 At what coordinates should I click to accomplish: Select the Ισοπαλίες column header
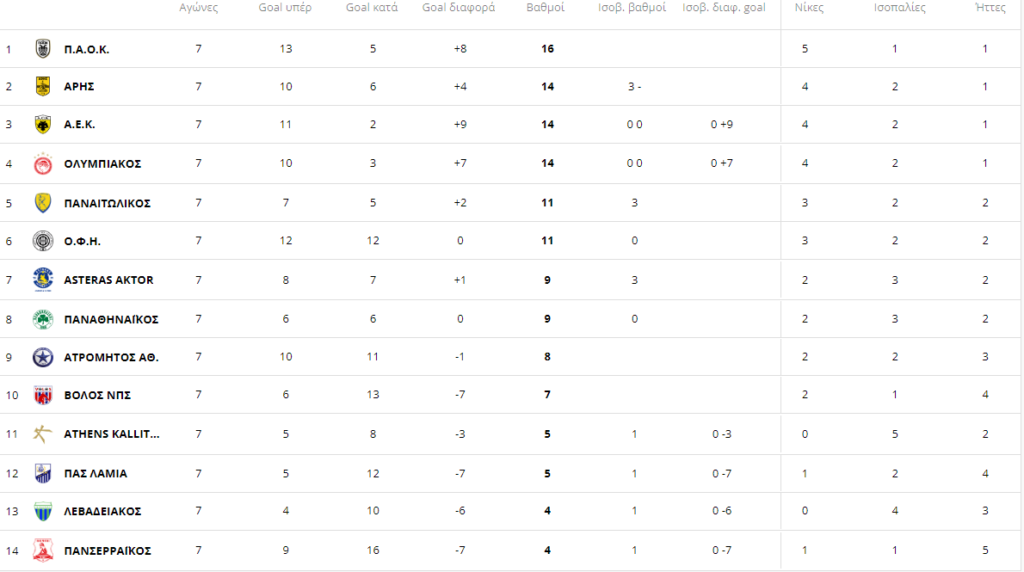[899, 7]
